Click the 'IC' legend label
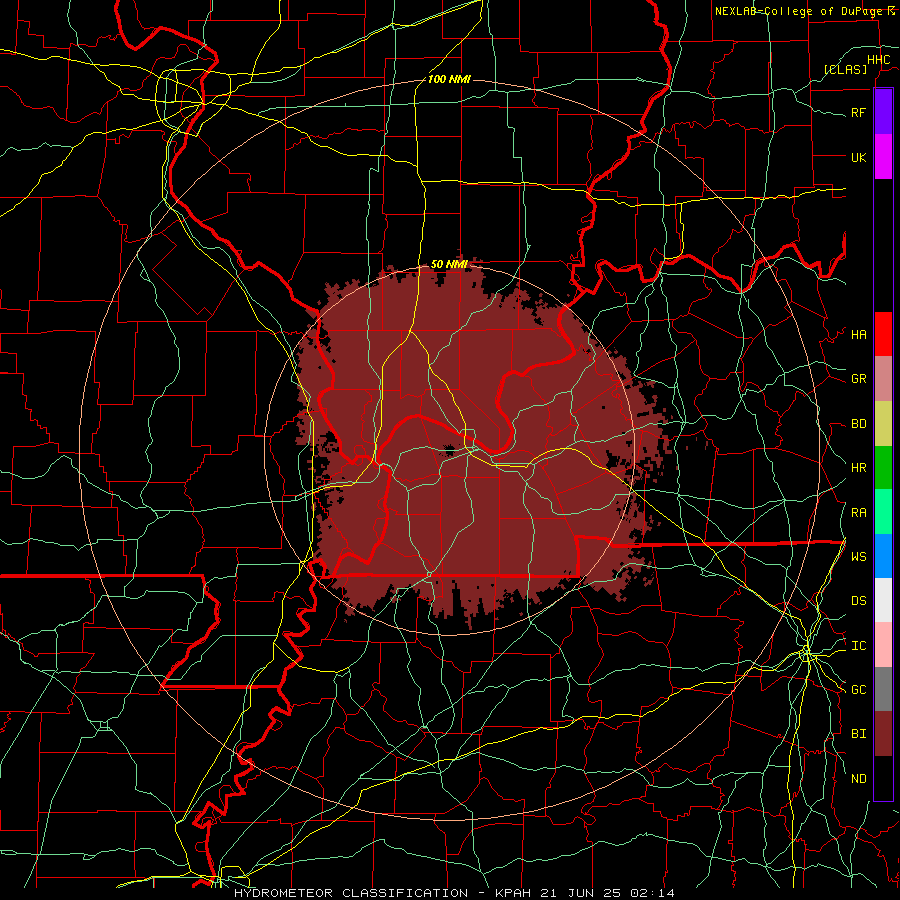The width and height of the screenshot is (900, 900). click(x=859, y=646)
